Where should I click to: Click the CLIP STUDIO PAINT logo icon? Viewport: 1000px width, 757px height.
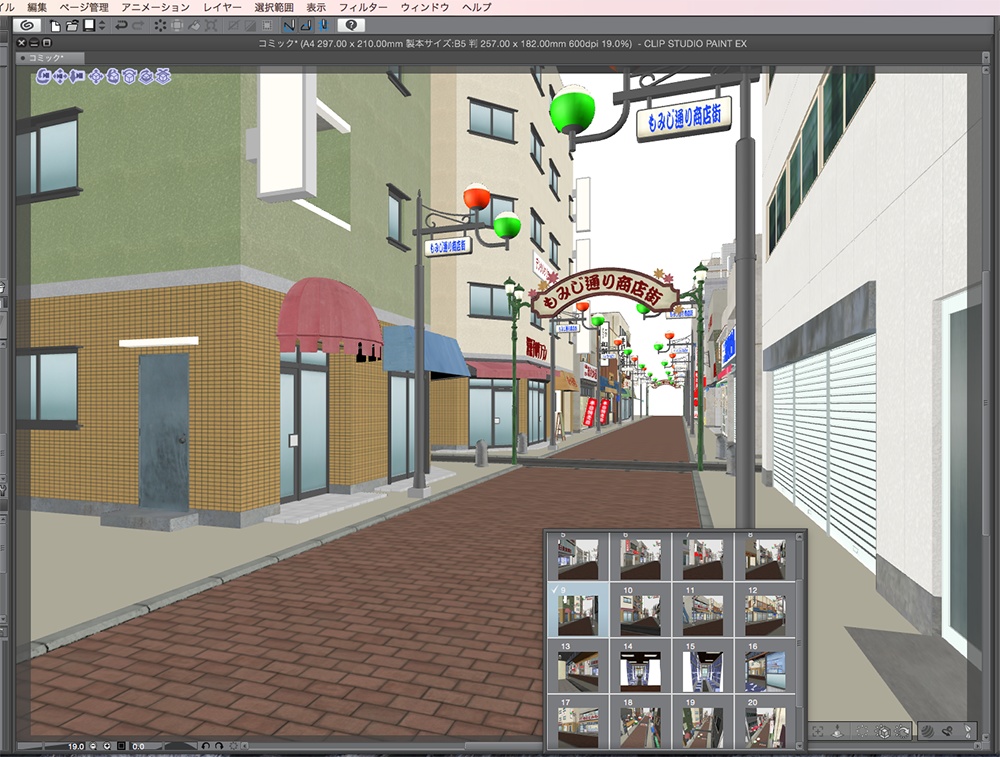[x=26, y=25]
